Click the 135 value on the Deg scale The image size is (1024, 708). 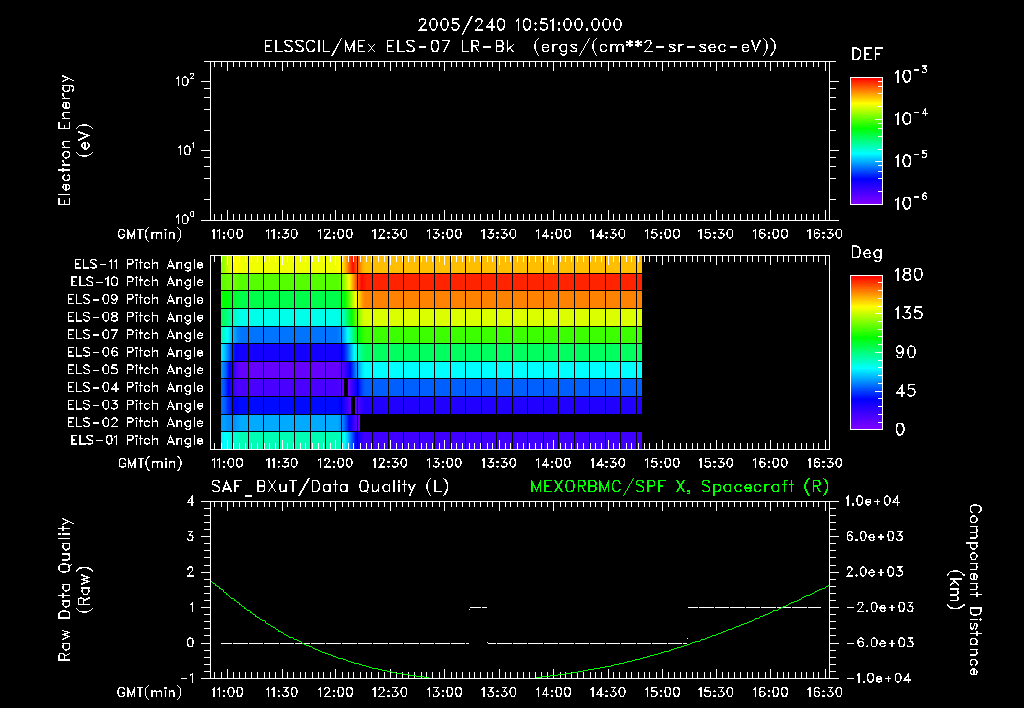point(908,314)
